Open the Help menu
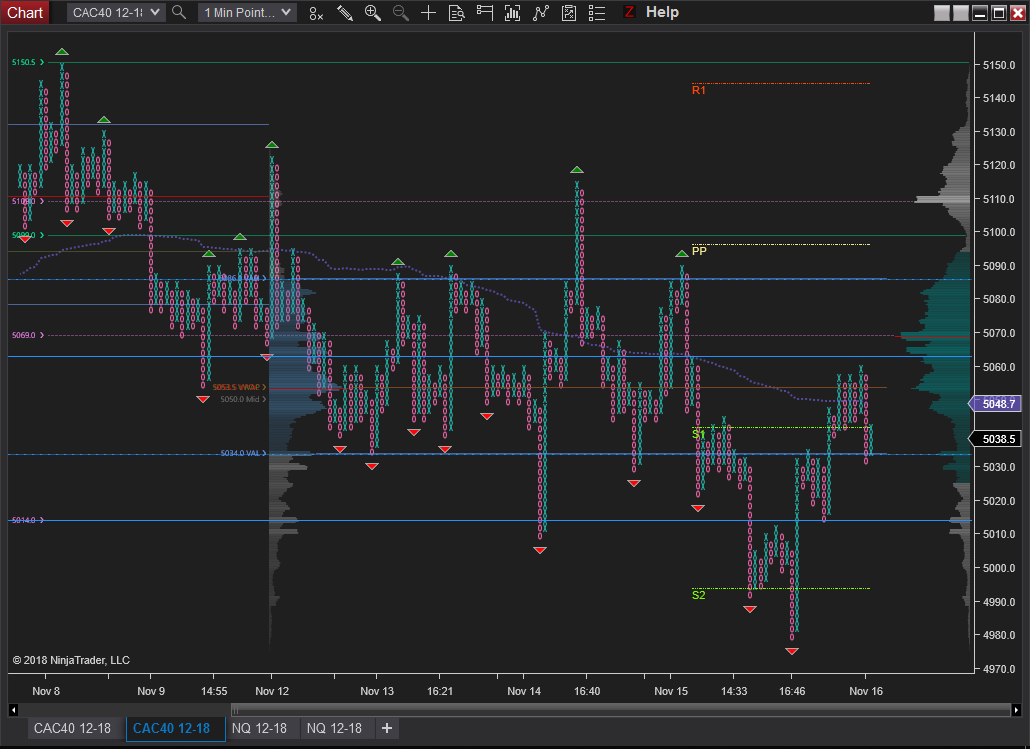The image size is (1030, 749). (x=662, y=12)
